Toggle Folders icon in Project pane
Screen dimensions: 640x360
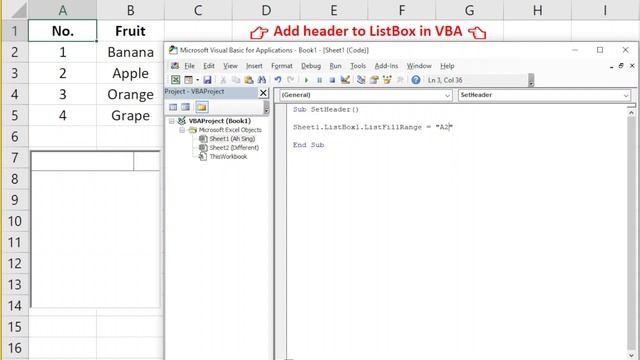[202, 107]
